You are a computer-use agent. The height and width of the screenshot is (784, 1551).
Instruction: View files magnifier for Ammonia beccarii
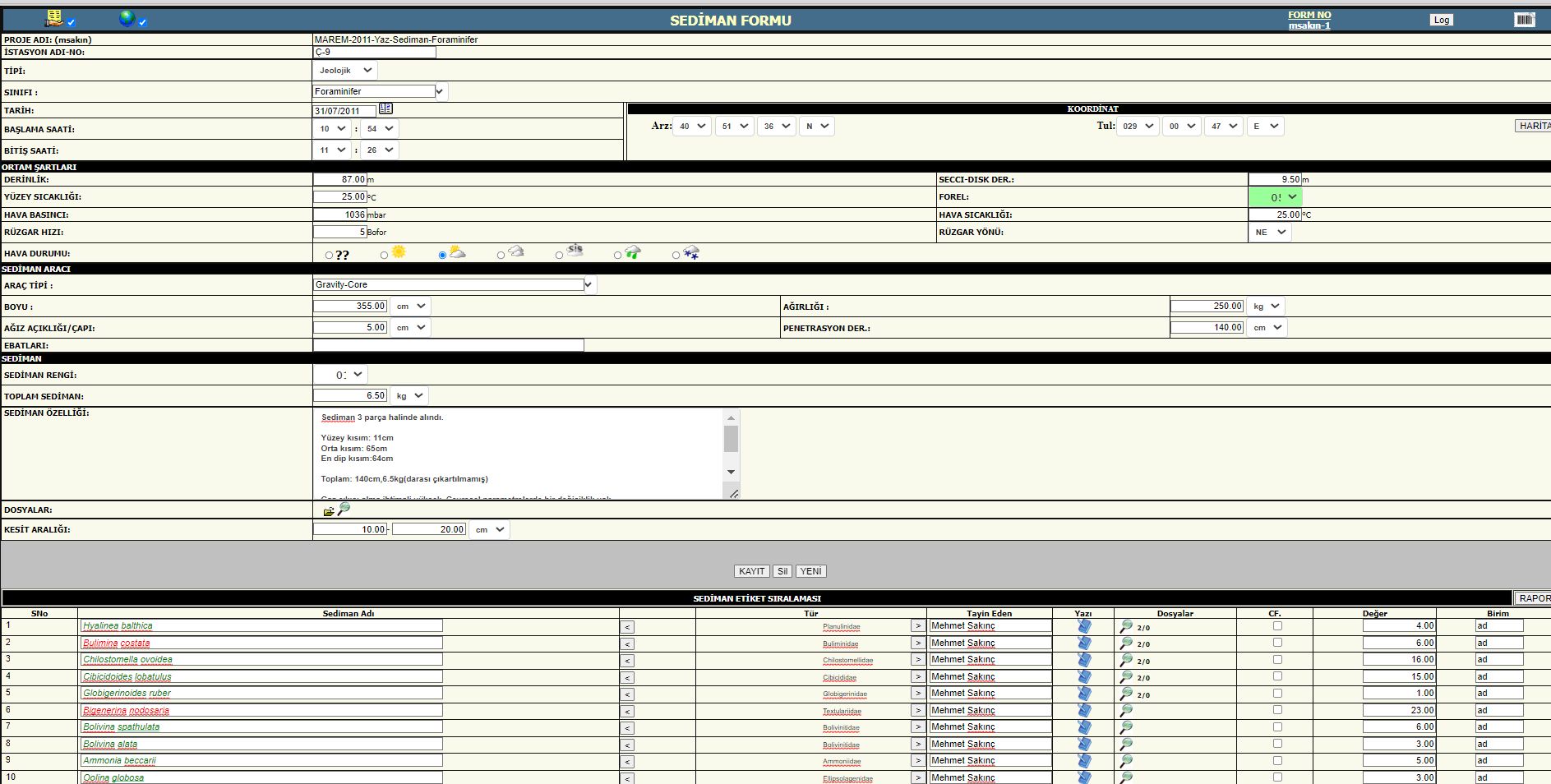tap(1126, 761)
